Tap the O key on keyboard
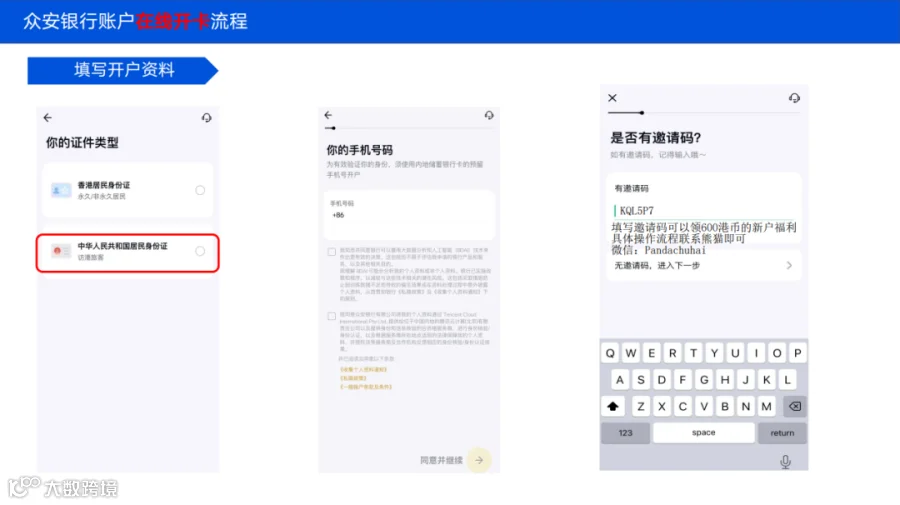Image resolution: width=900 pixels, height=505 pixels. pos(777,354)
